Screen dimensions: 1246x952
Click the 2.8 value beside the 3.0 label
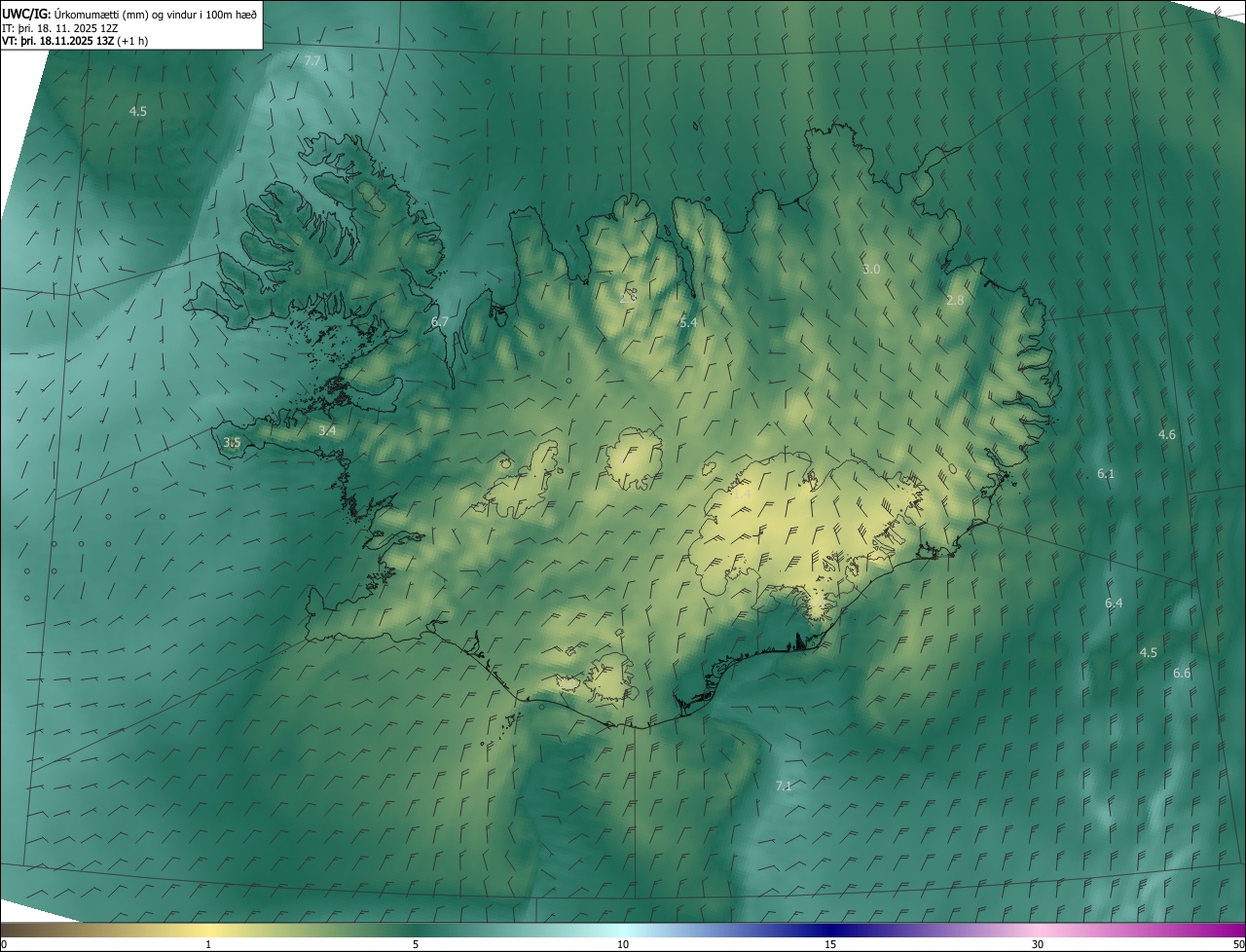click(x=955, y=300)
